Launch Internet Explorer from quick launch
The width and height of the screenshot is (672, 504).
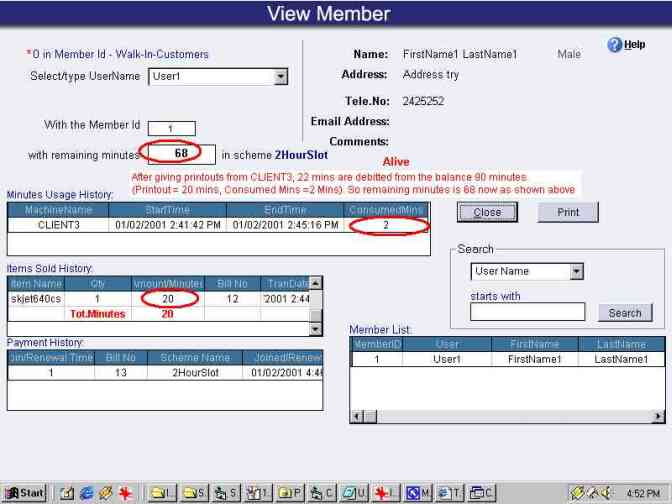pyautogui.click(x=86, y=493)
